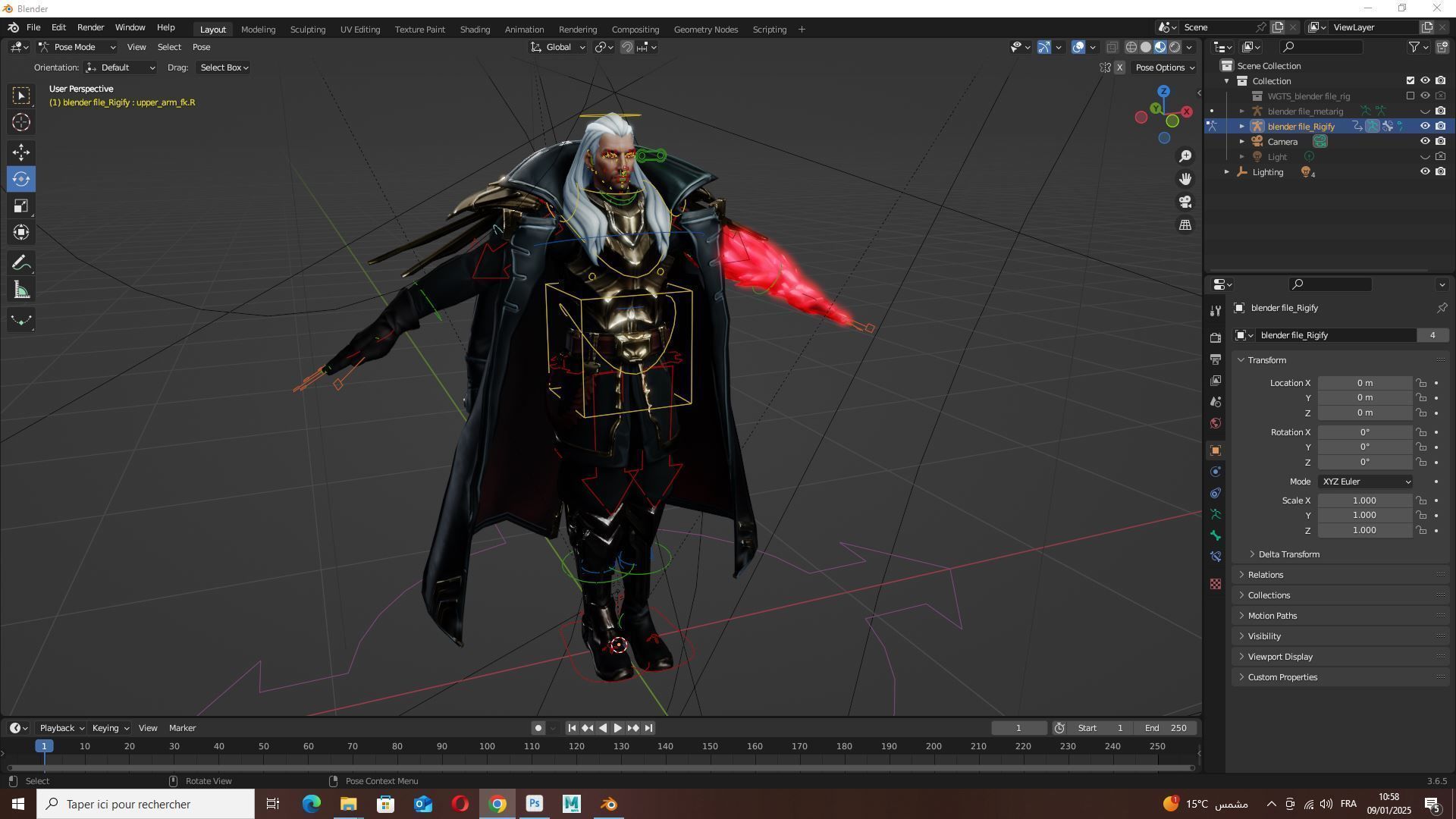1456x819 pixels.
Task: Select the Measure tool
Action: 21,290
